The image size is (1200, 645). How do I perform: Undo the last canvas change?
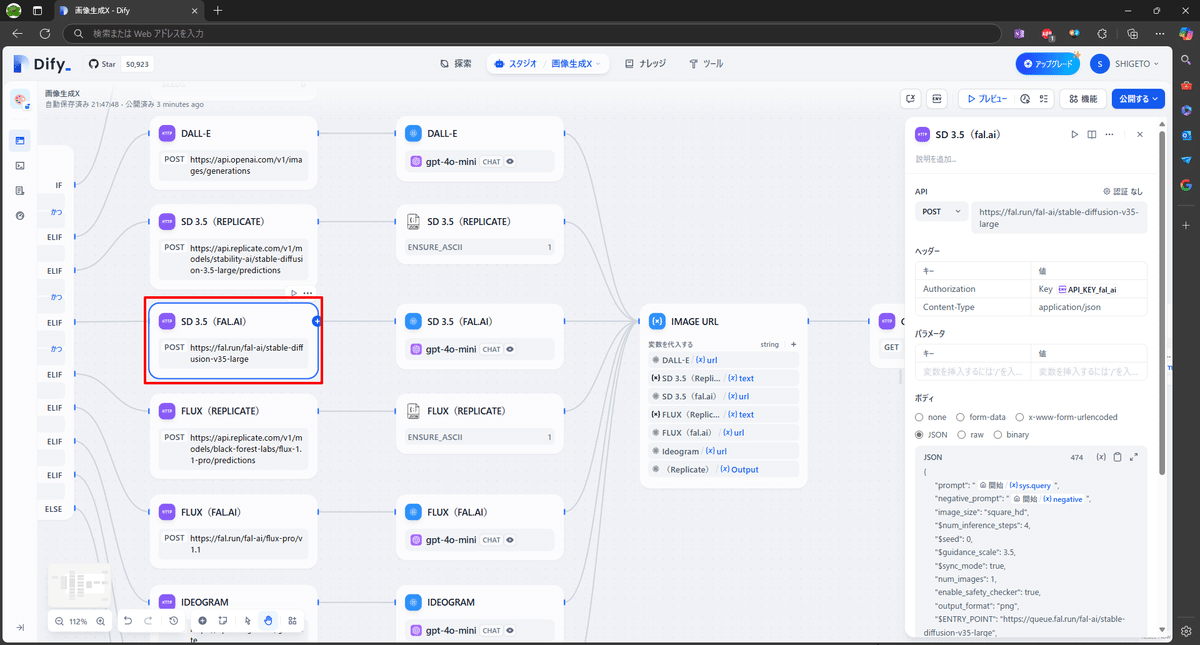[128, 621]
